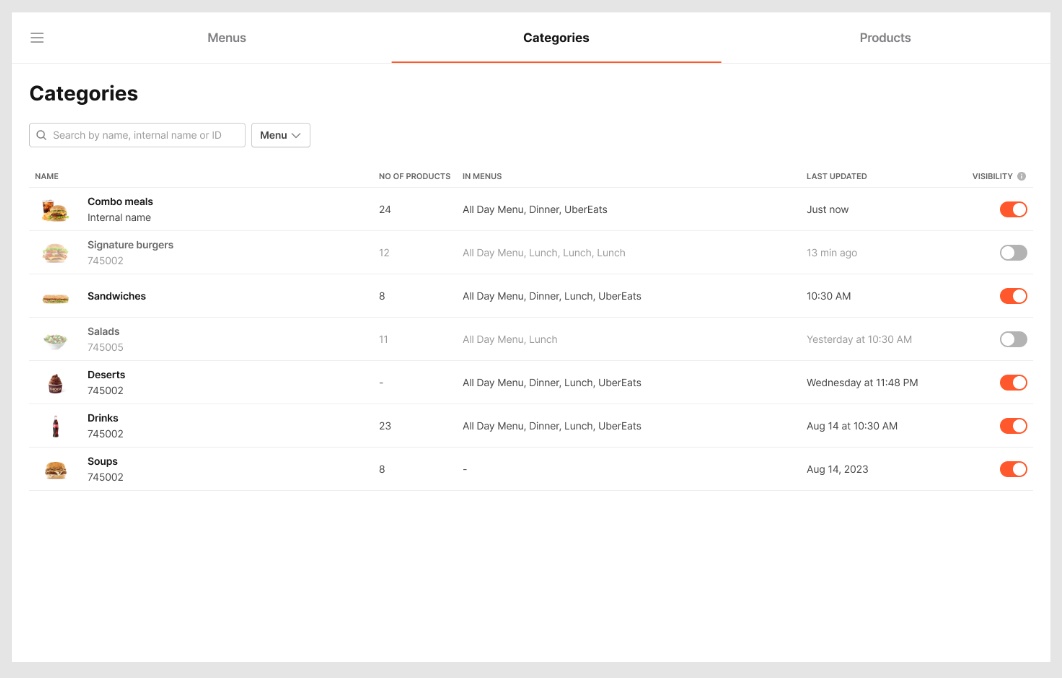Click 'All Day Menu, Lunch, Lunch, Lunch' cell
The width and height of the screenshot is (1062, 678).
coord(544,253)
